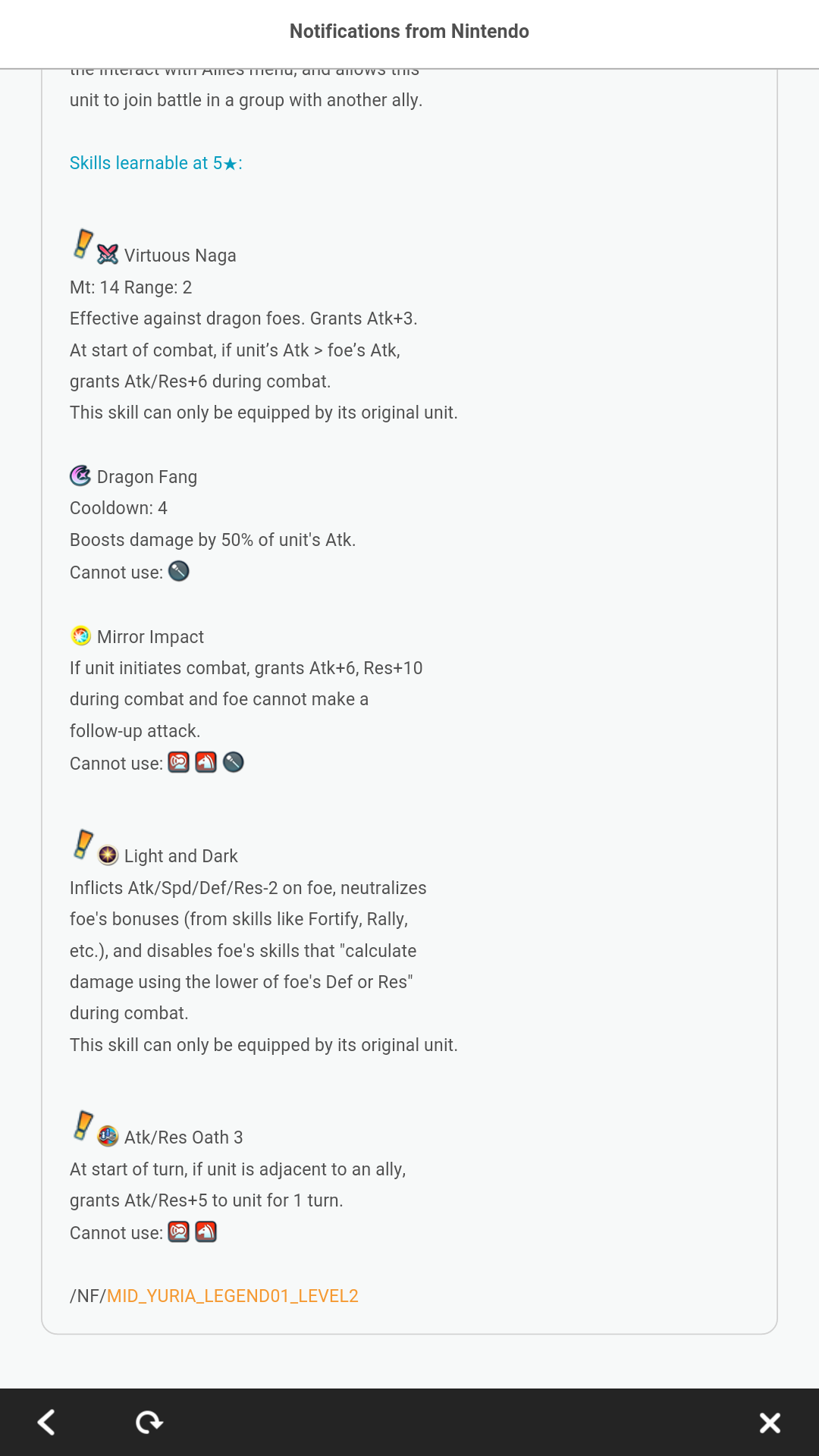Click the Skills learnable at 5★ heading
The image size is (819, 1456).
[x=156, y=163]
